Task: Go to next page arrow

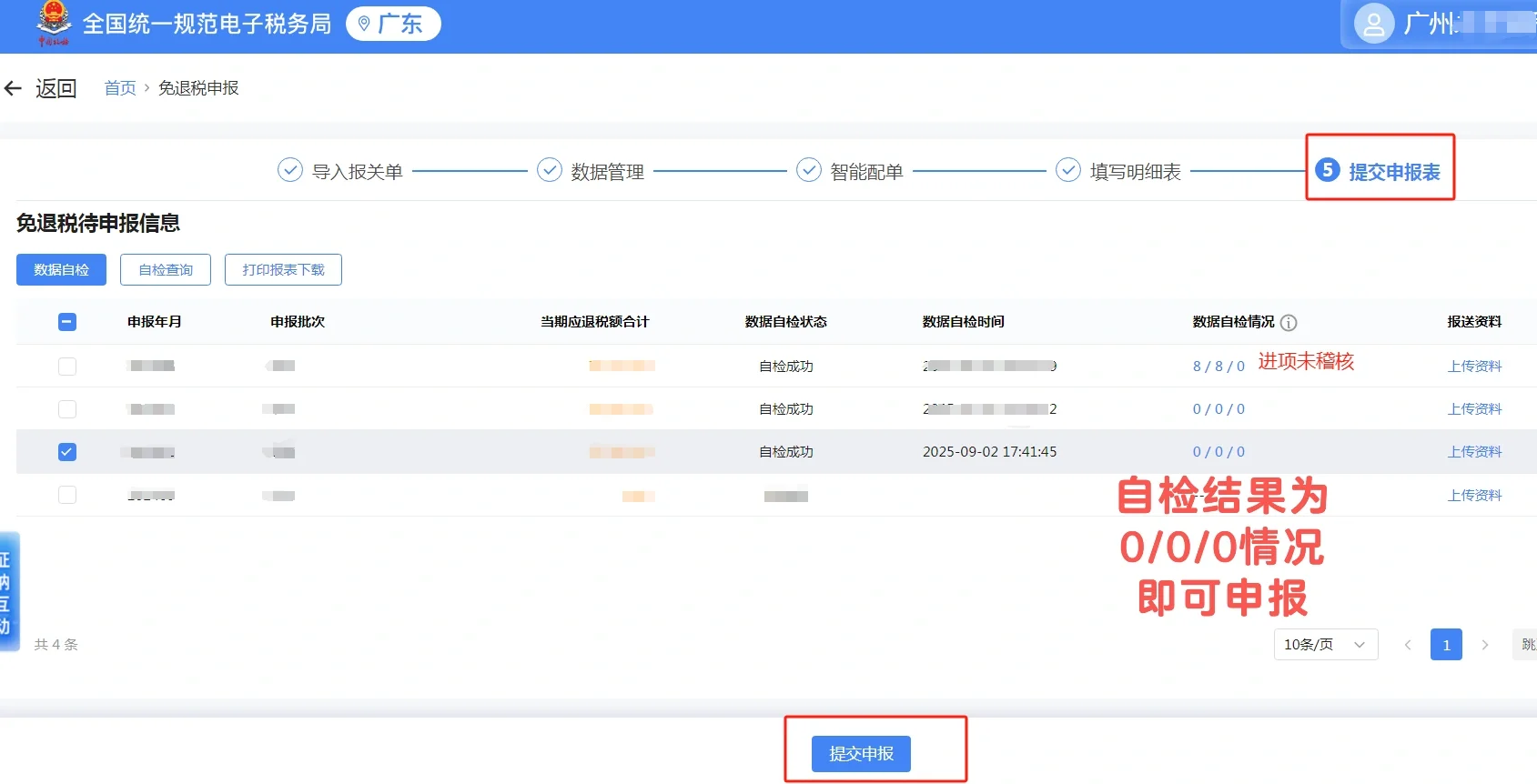Action: click(x=1484, y=645)
